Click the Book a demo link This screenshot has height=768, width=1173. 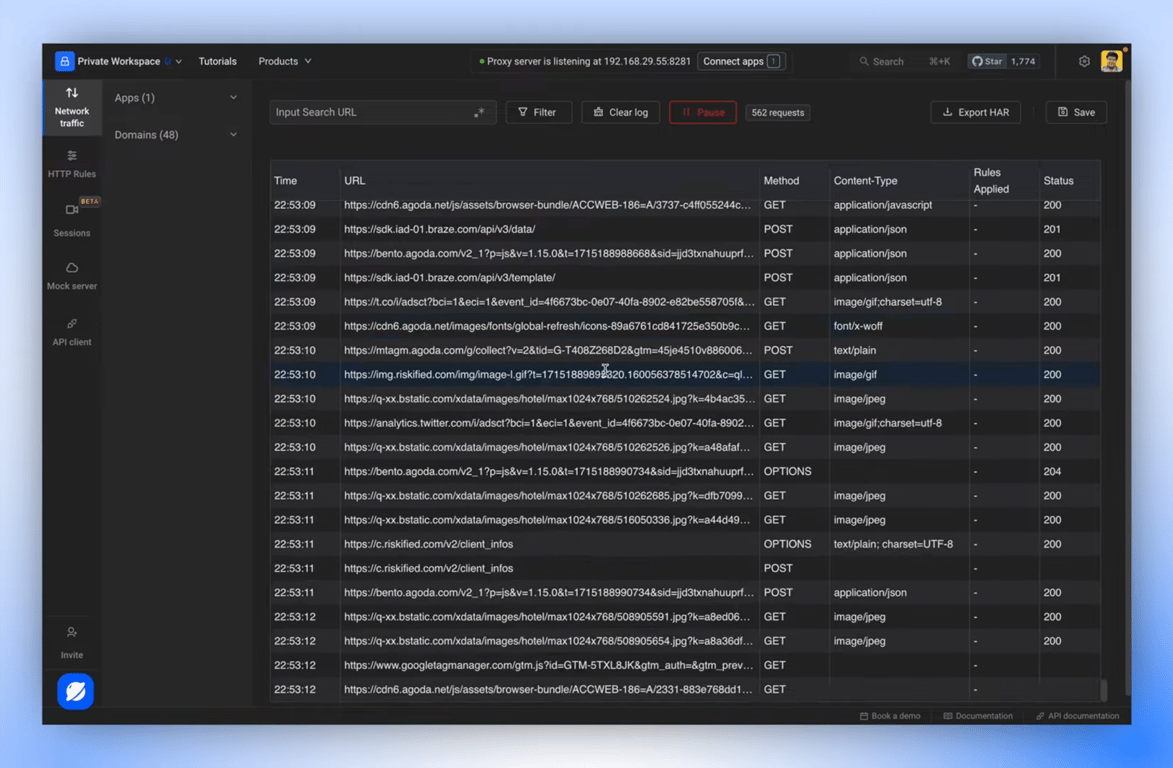pos(890,716)
